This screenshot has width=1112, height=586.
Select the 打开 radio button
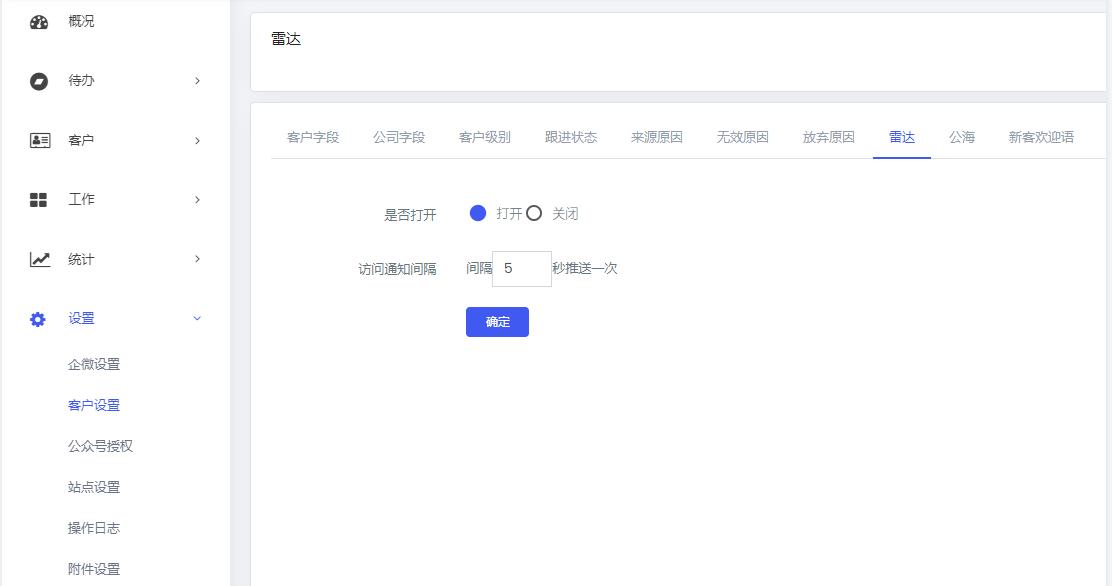click(x=478, y=214)
